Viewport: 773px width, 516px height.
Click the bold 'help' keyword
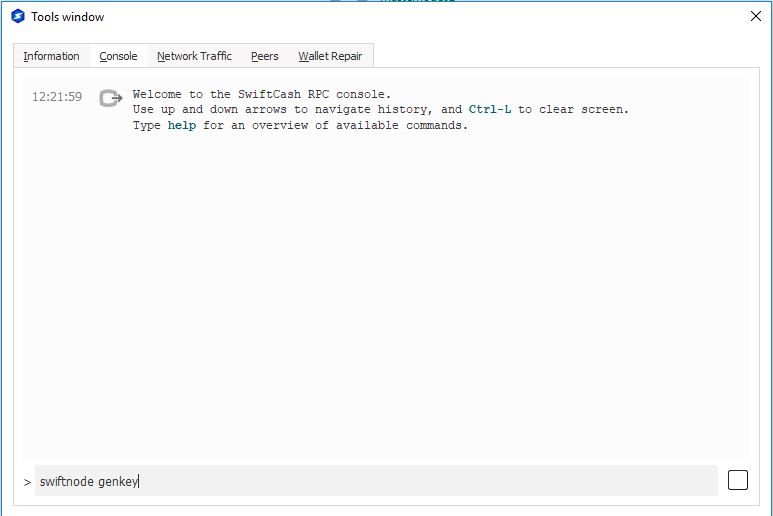point(181,125)
